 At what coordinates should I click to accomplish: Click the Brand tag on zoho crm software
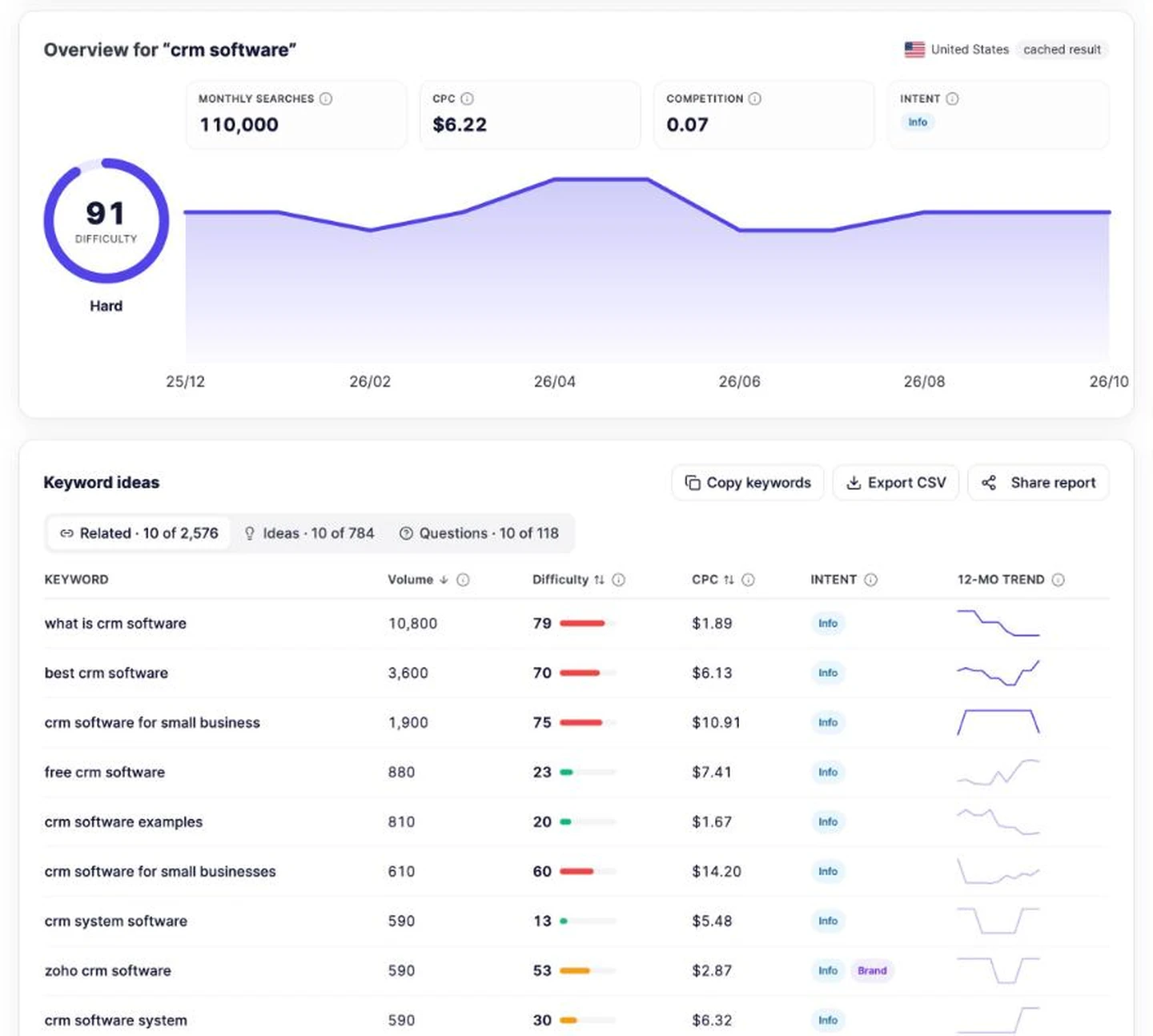(872, 971)
